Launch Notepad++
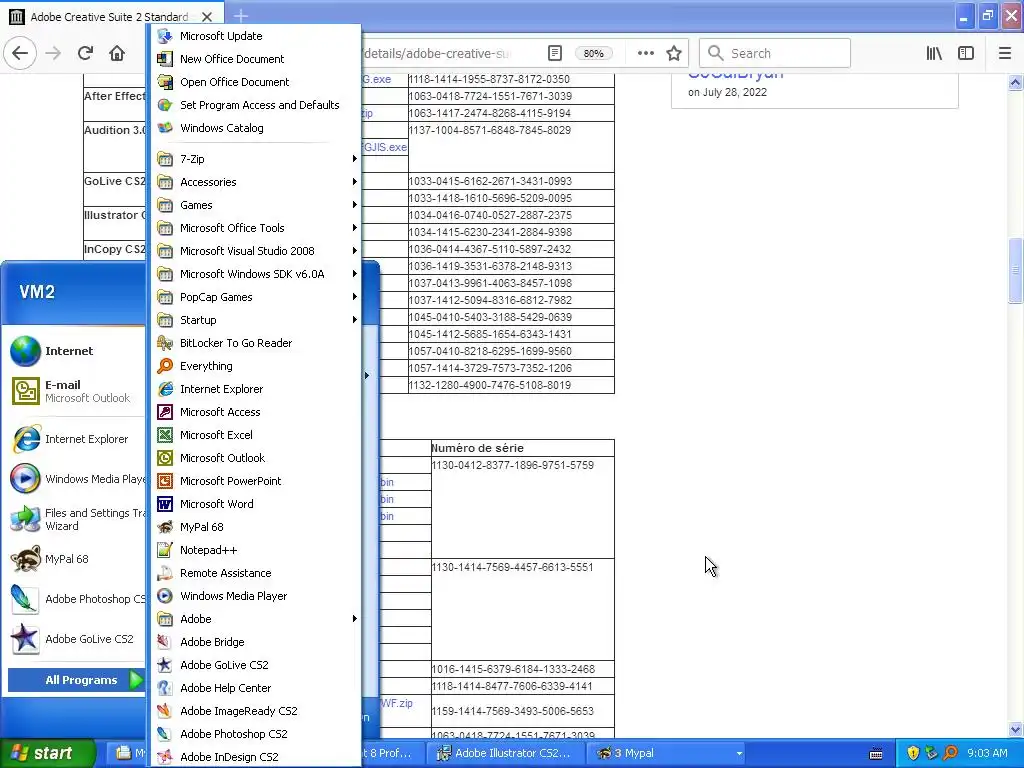 [255, 550]
